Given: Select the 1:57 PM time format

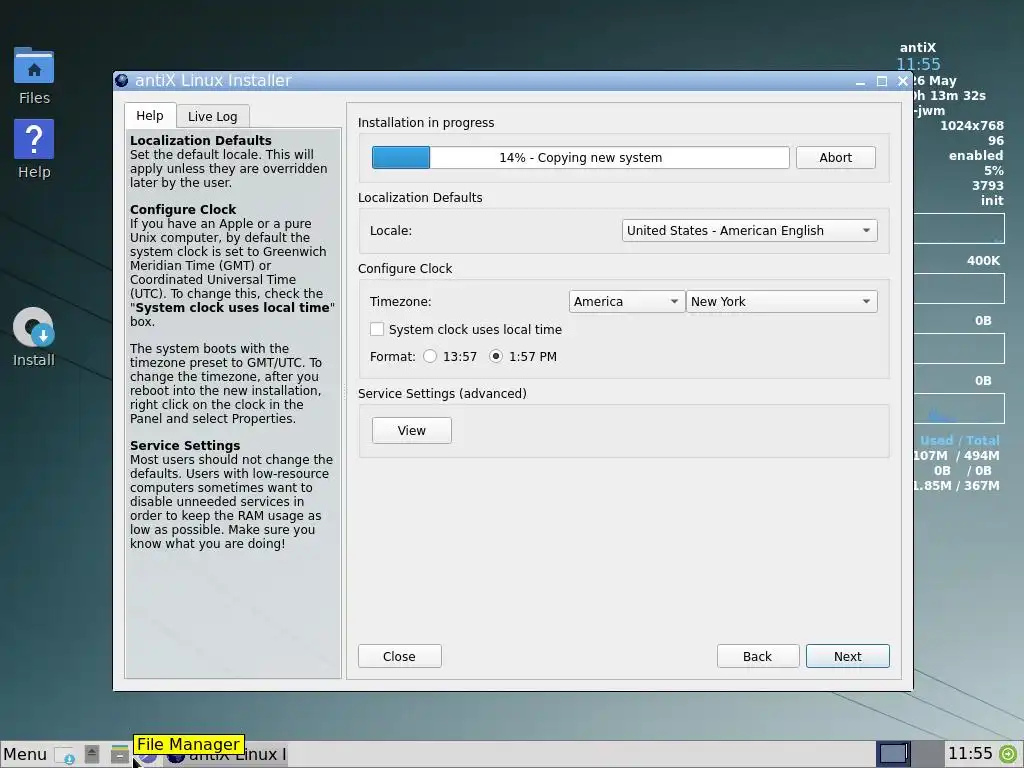Looking at the screenshot, I should click(x=496, y=357).
